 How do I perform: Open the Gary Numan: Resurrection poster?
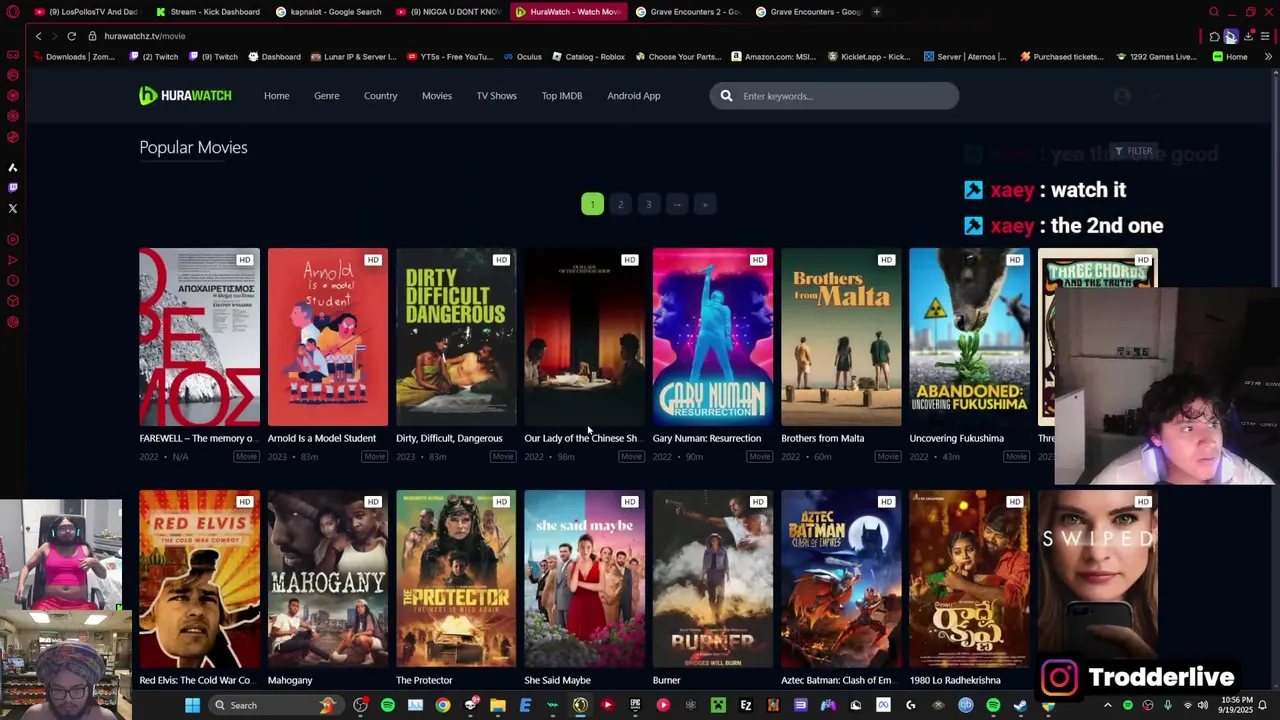pos(713,337)
